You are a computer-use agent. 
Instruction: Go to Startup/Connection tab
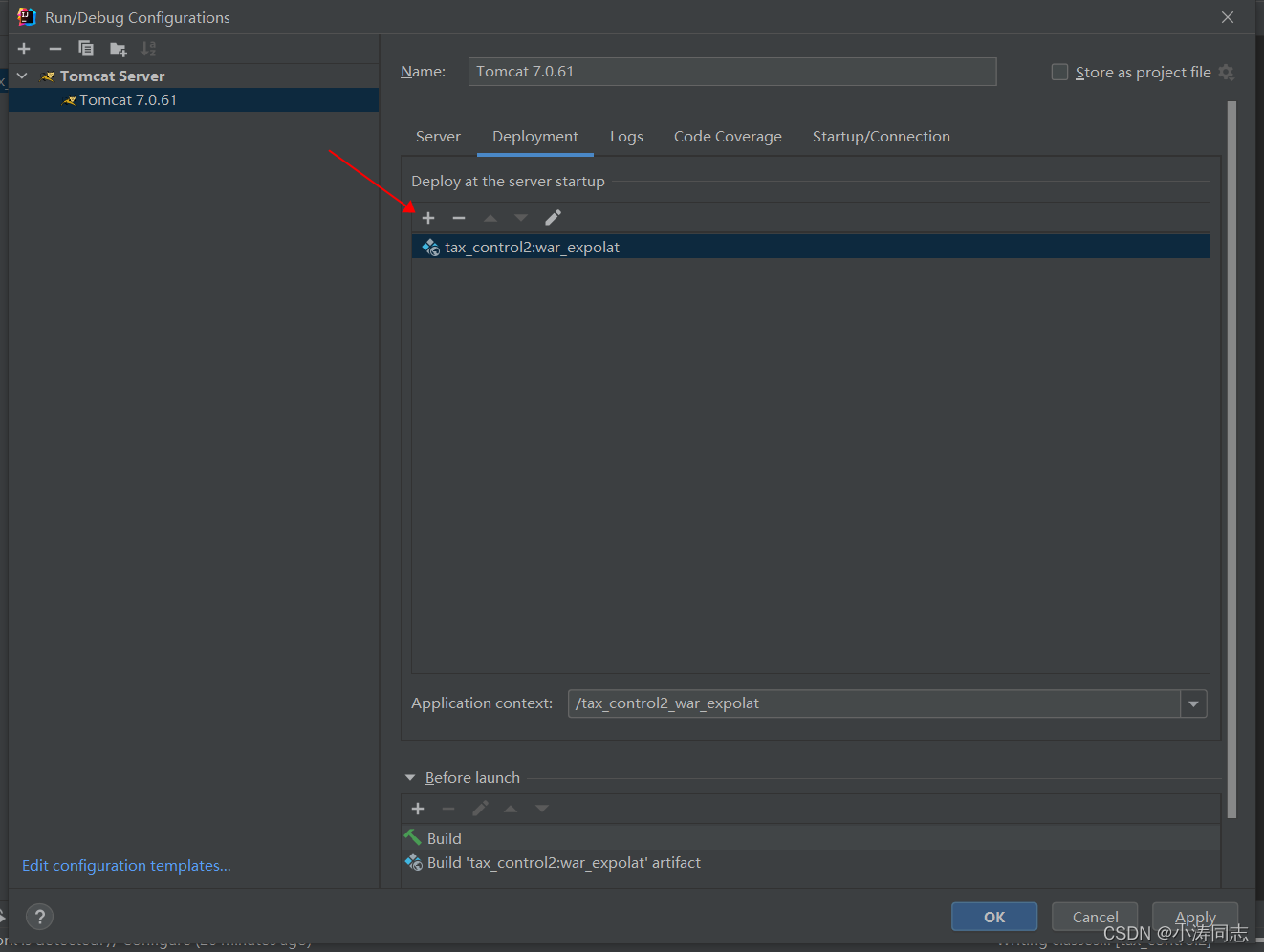click(882, 137)
